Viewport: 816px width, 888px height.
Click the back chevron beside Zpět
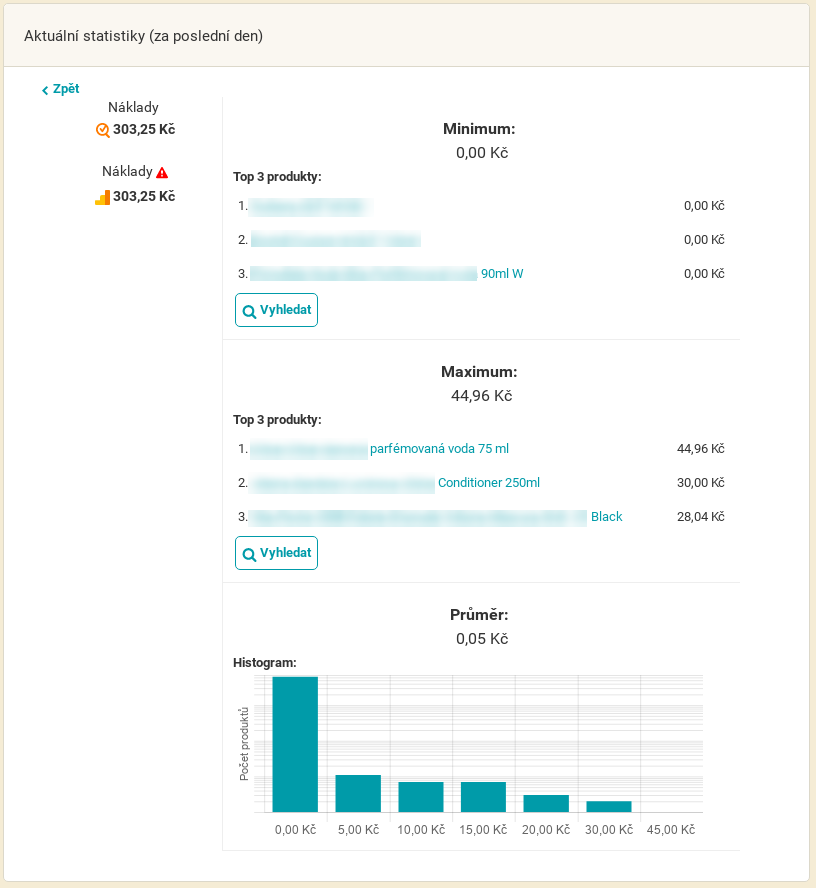[45, 90]
